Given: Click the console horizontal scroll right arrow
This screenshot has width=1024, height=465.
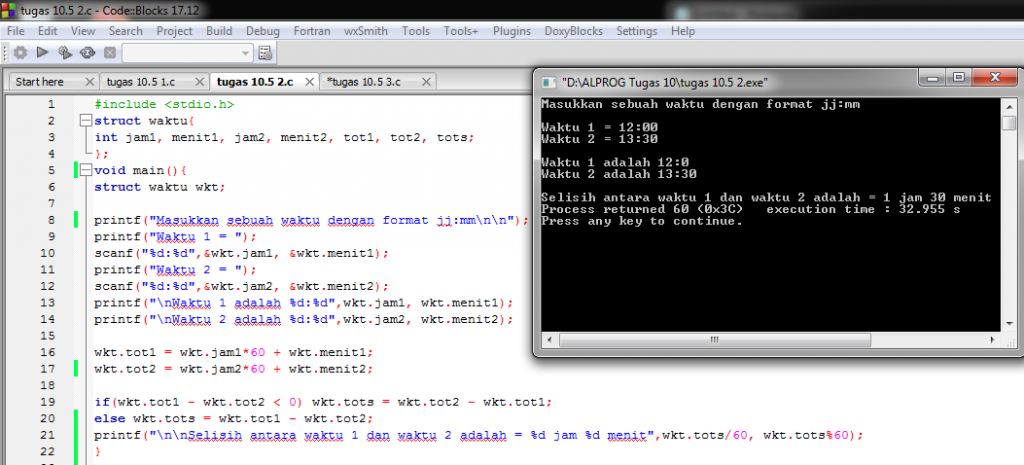Looking at the screenshot, I should (993, 340).
